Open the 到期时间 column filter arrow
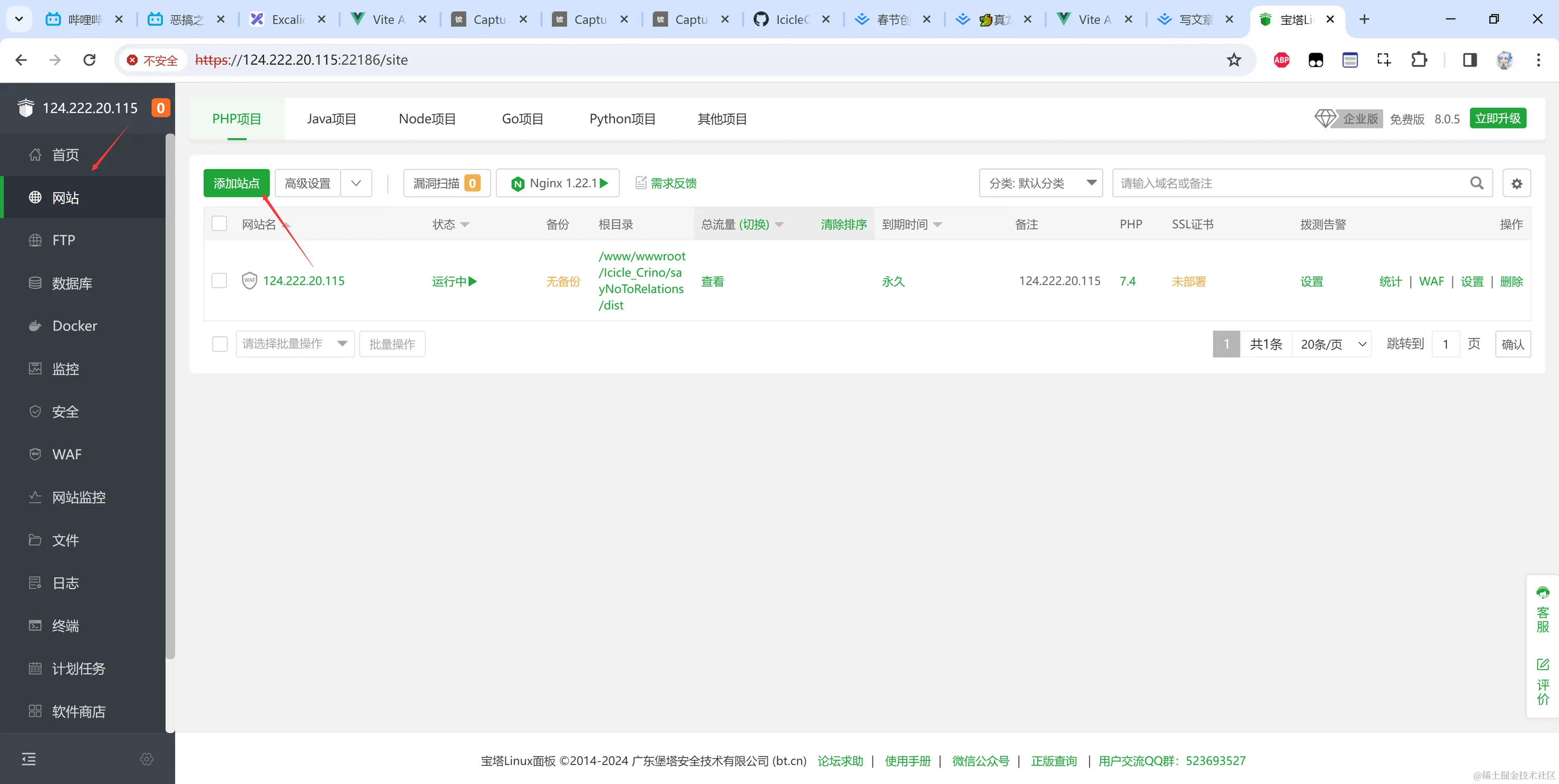 937,224
